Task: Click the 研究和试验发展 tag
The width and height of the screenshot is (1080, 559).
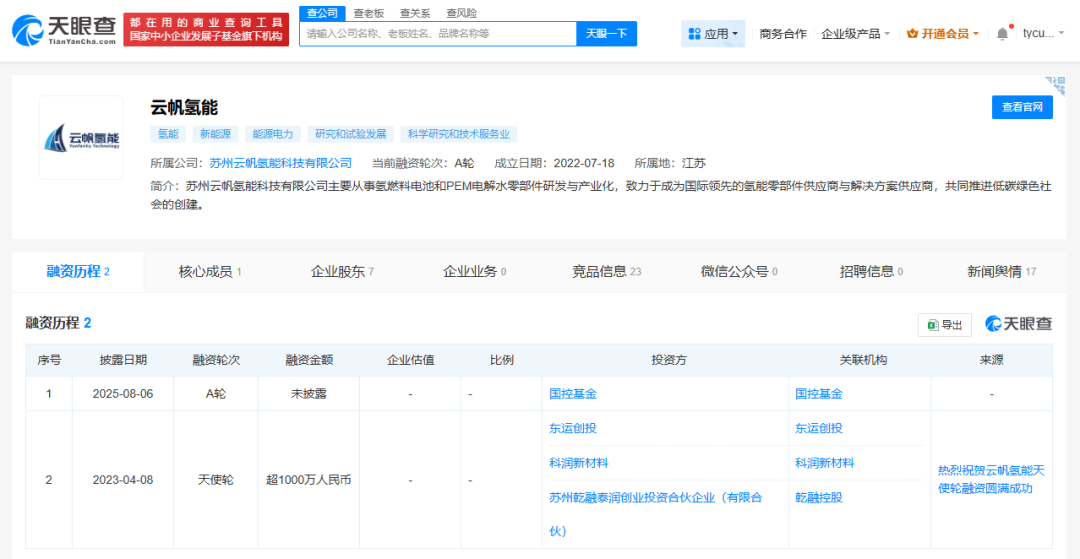Action: pyautogui.click(x=351, y=134)
